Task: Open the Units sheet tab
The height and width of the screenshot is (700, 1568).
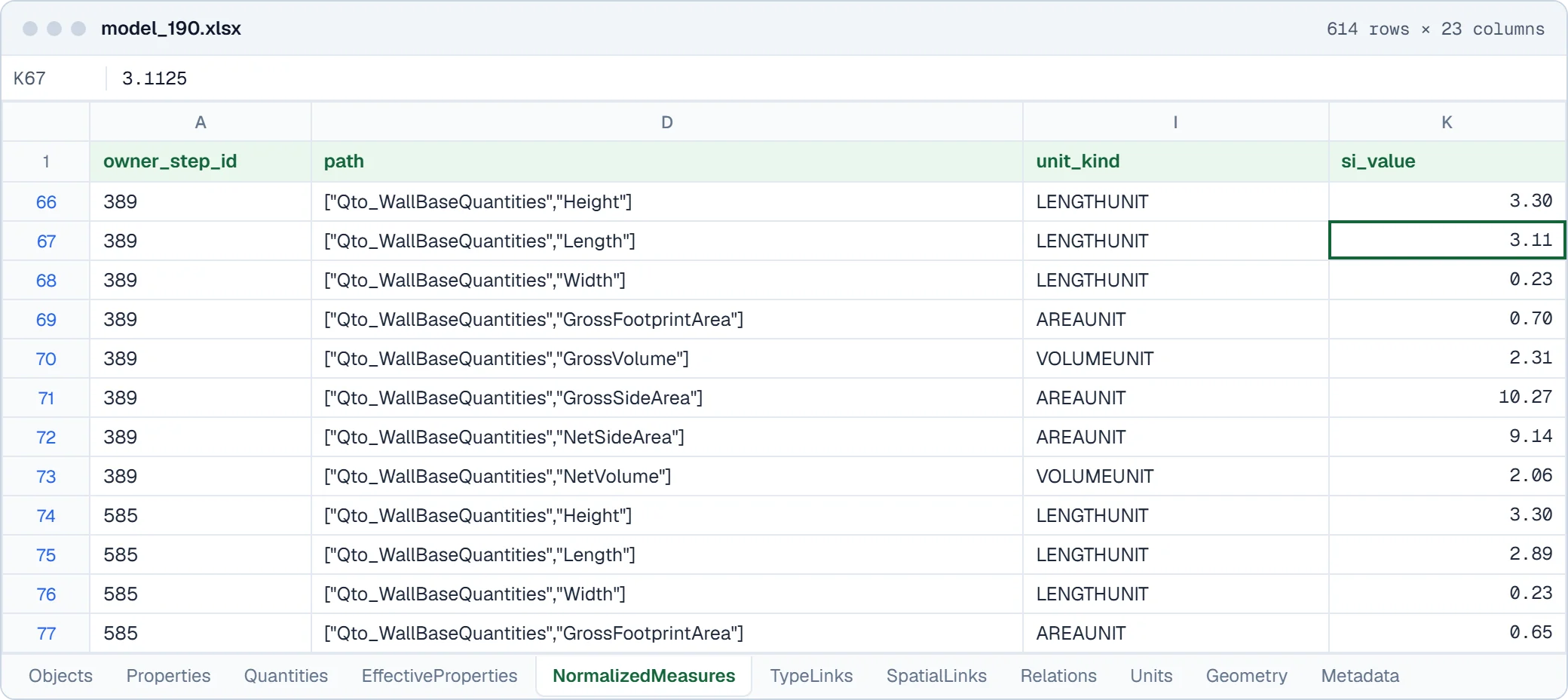Action: click(x=1151, y=676)
